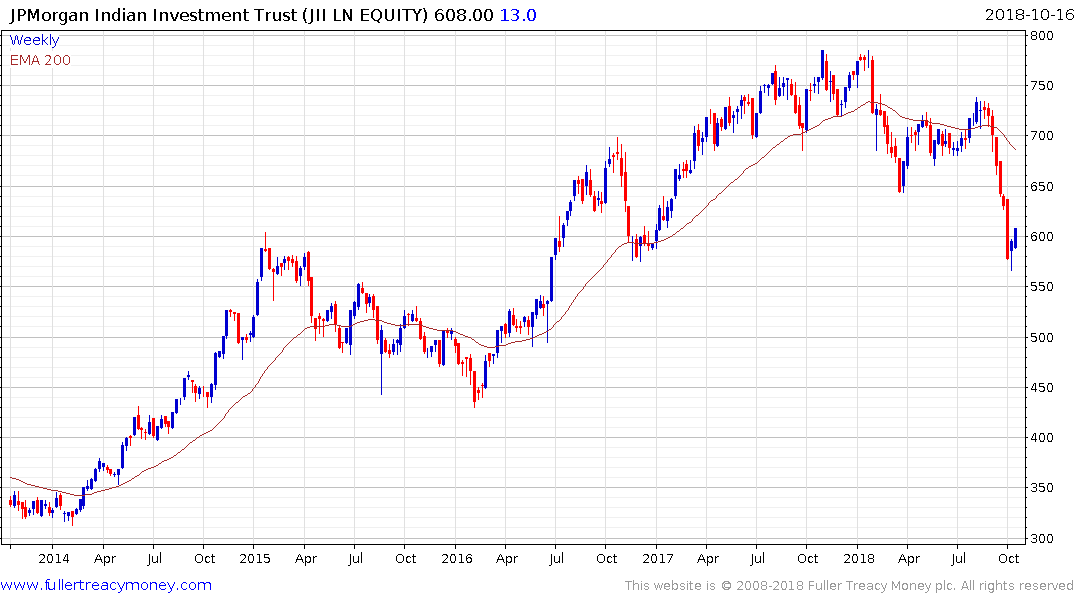Click the 2018 year label on time axis
Screen dimensions: 1075x600
click(858, 558)
